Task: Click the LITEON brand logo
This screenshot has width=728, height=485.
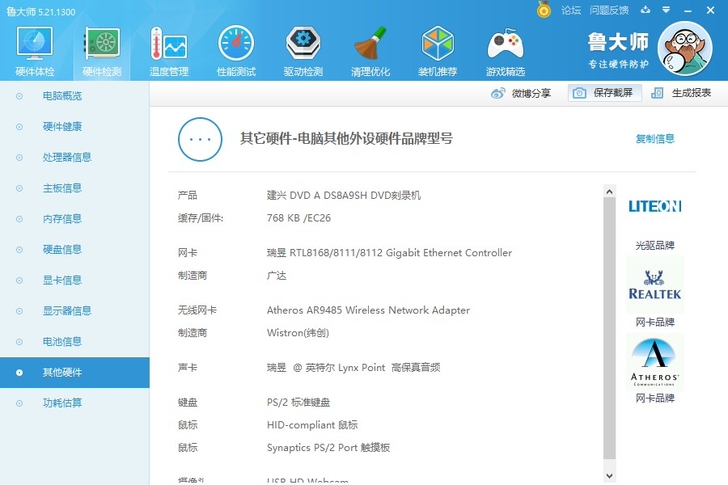Action: point(655,206)
